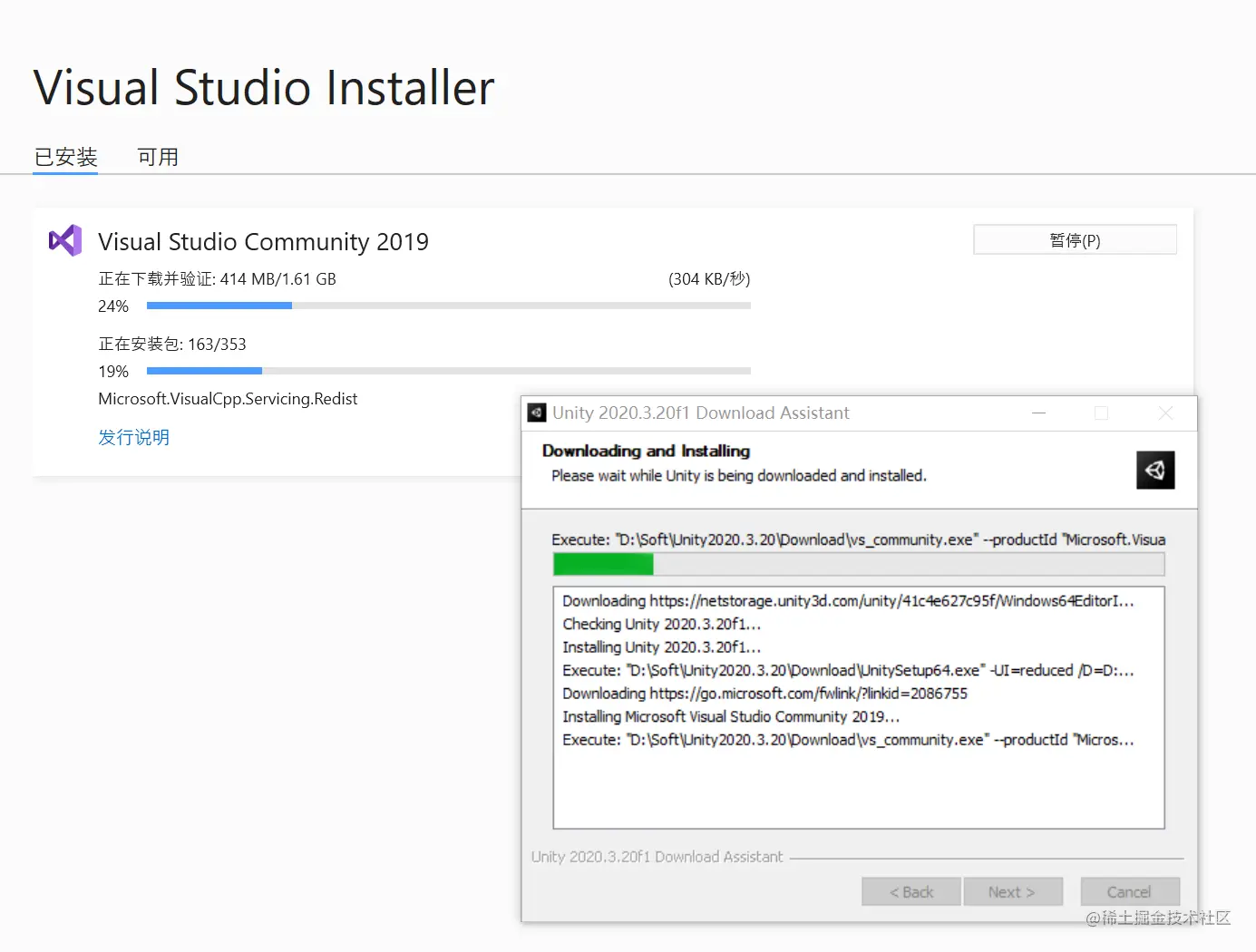The height and width of the screenshot is (952, 1256).
Task: Minimize the Unity Download Assistant window
Action: click(1039, 413)
